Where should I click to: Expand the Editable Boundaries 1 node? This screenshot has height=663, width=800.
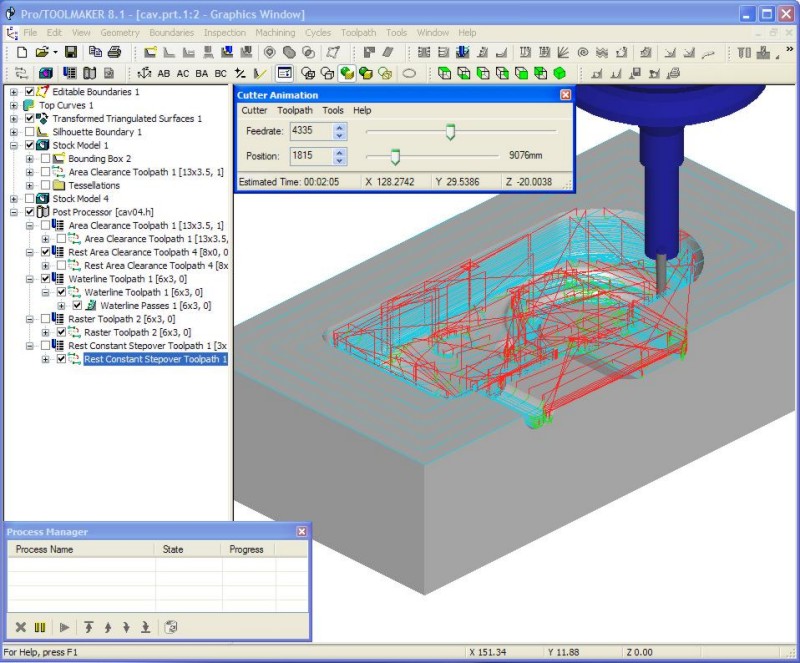tap(14, 92)
